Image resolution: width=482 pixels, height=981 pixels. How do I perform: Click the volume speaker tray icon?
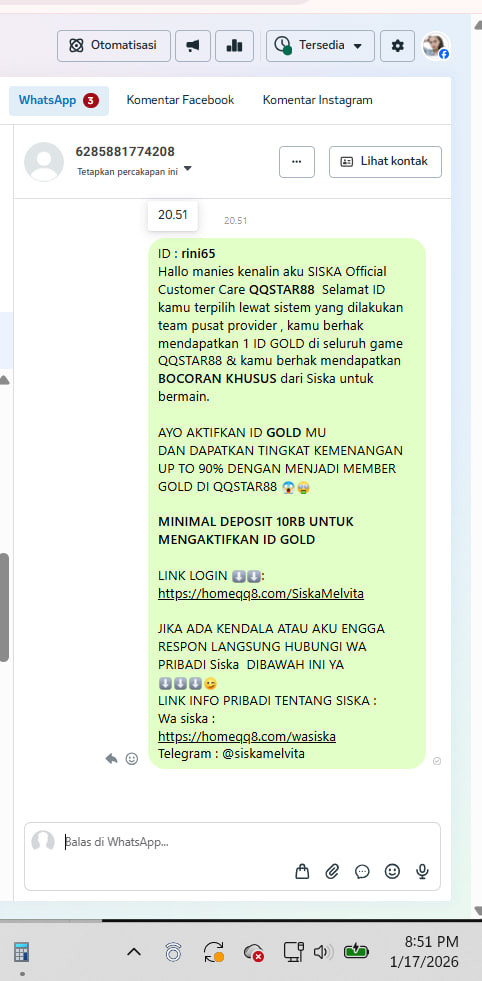[323, 952]
